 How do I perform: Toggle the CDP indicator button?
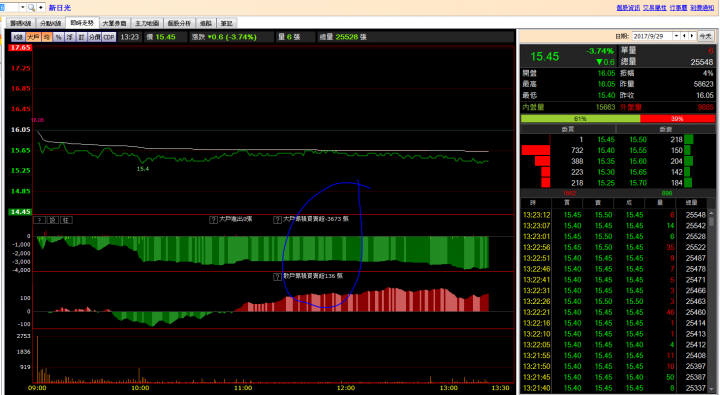click(109, 37)
